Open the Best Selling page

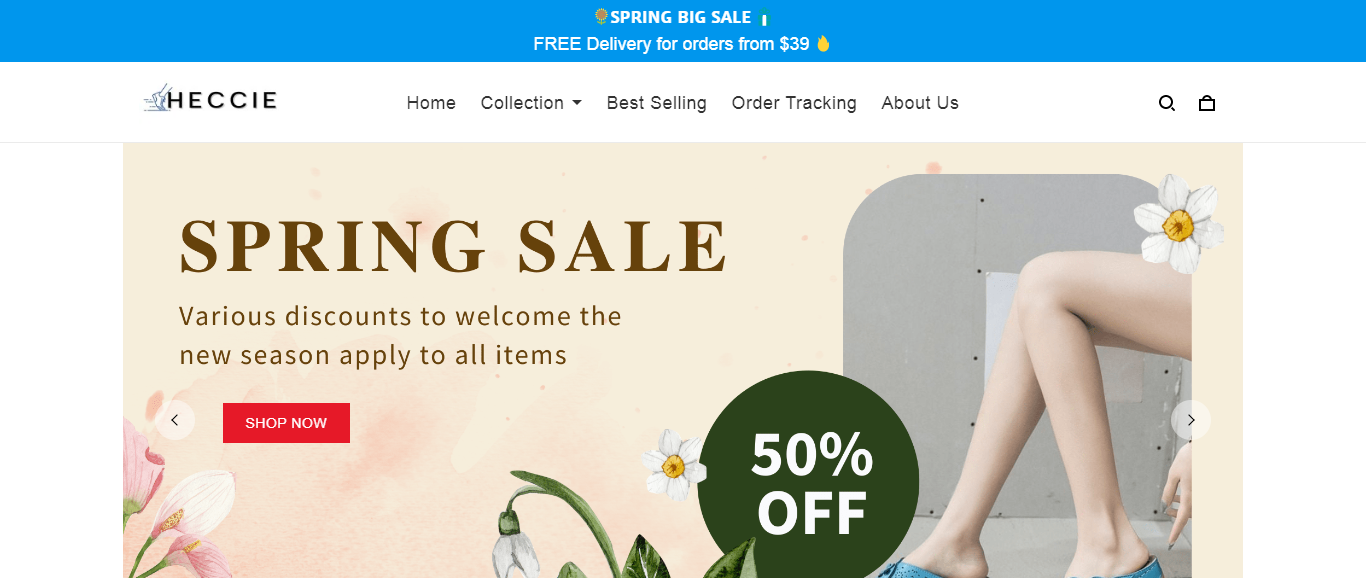[x=657, y=103]
